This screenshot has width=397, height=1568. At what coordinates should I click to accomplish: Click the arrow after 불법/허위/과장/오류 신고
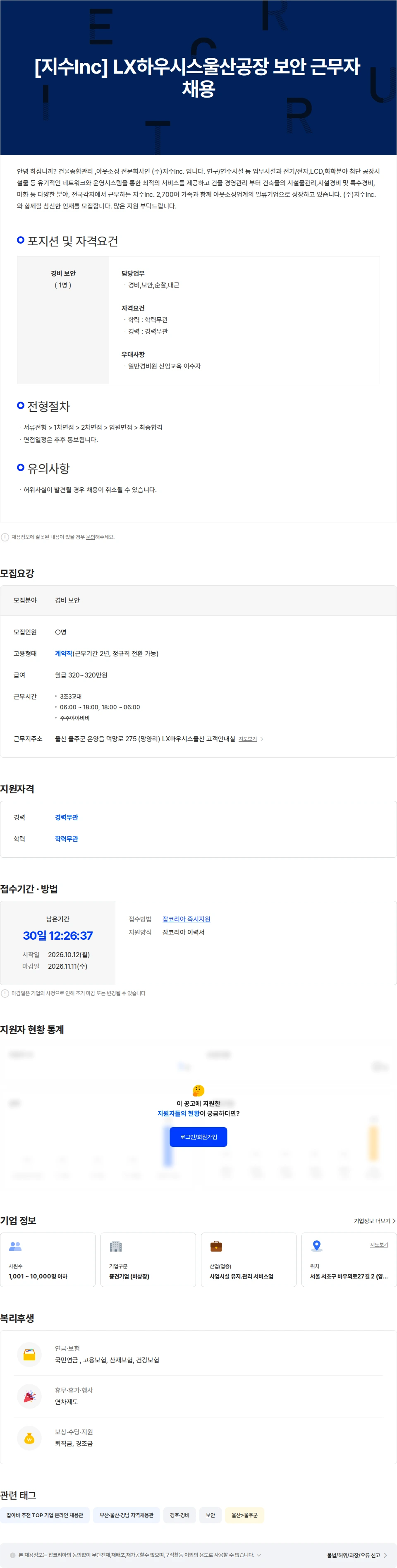pos(385,1555)
